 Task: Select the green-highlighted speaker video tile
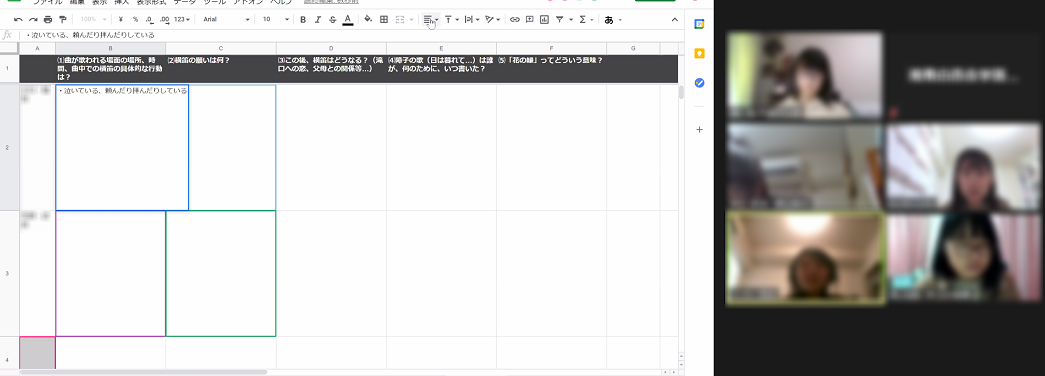tap(805, 259)
